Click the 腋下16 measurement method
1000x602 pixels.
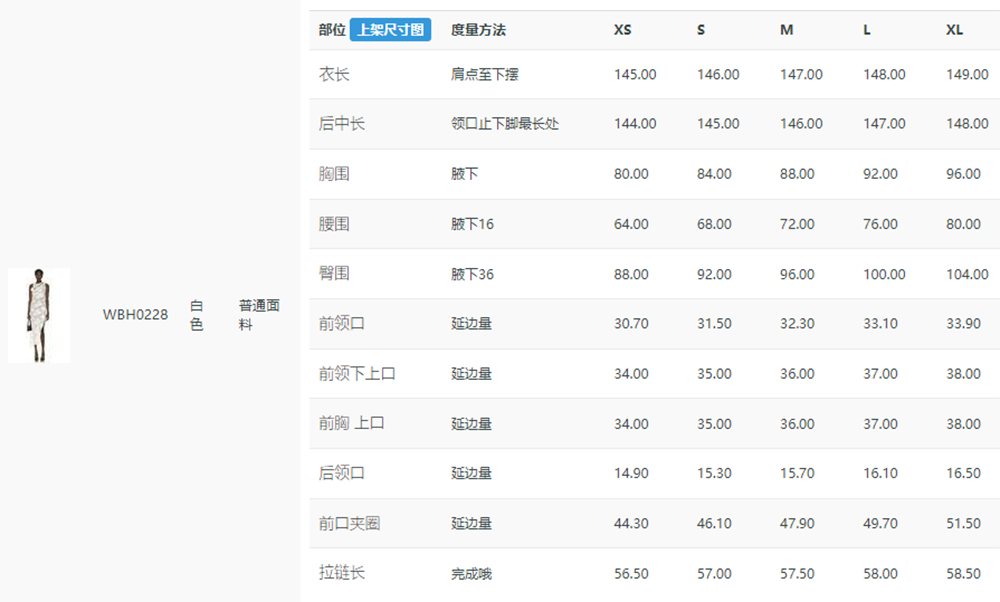473,224
